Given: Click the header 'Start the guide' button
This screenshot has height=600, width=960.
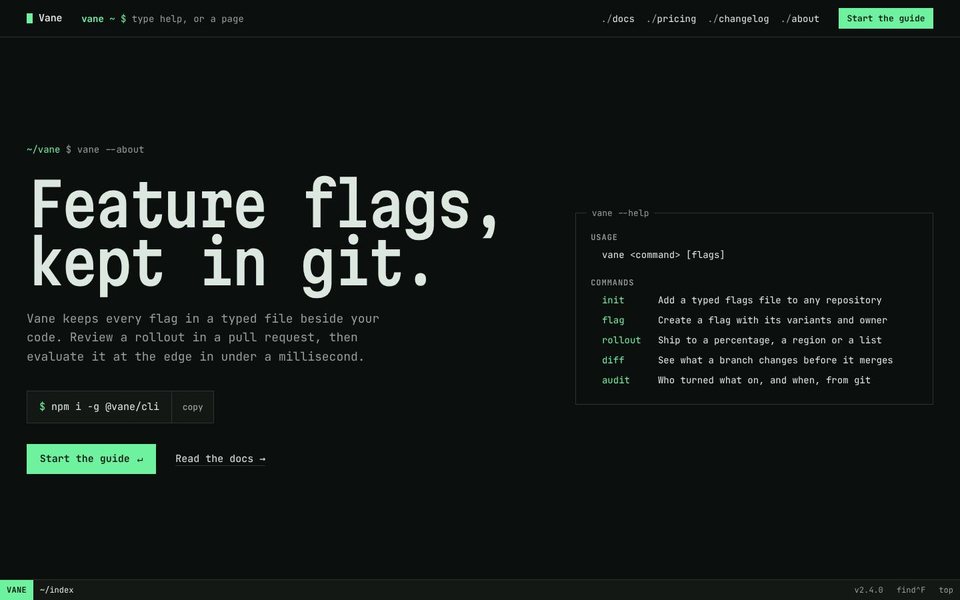Looking at the screenshot, I should pyautogui.click(x=885, y=18).
